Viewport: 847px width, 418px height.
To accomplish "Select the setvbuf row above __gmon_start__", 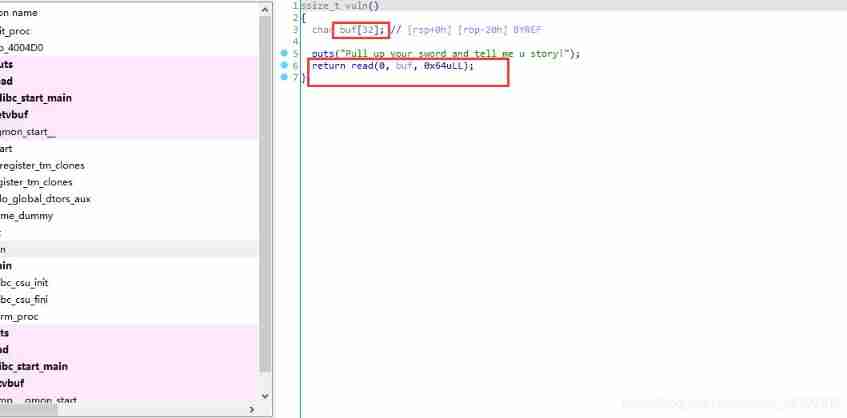I will click(129, 114).
